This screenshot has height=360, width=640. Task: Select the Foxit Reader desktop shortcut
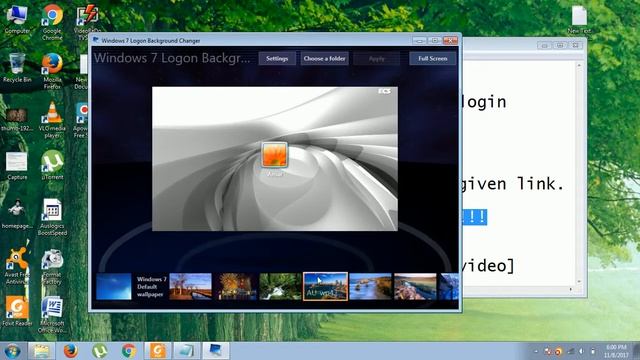tap(17, 311)
